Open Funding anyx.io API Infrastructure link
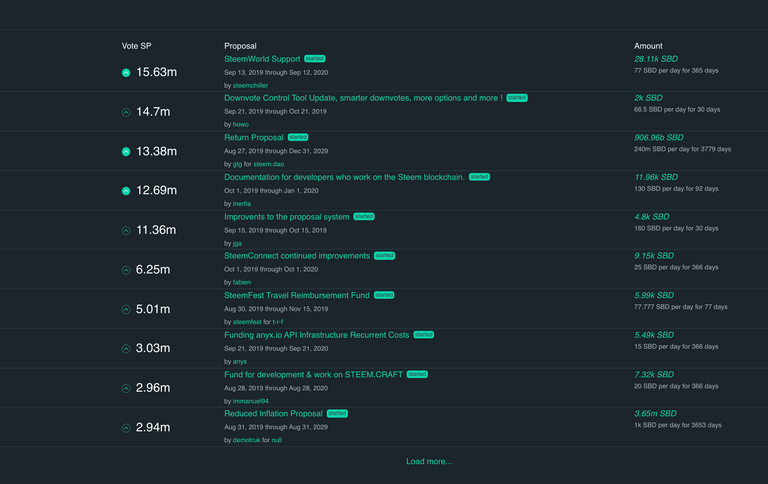The image size is (768, 484). click(316, 335)
